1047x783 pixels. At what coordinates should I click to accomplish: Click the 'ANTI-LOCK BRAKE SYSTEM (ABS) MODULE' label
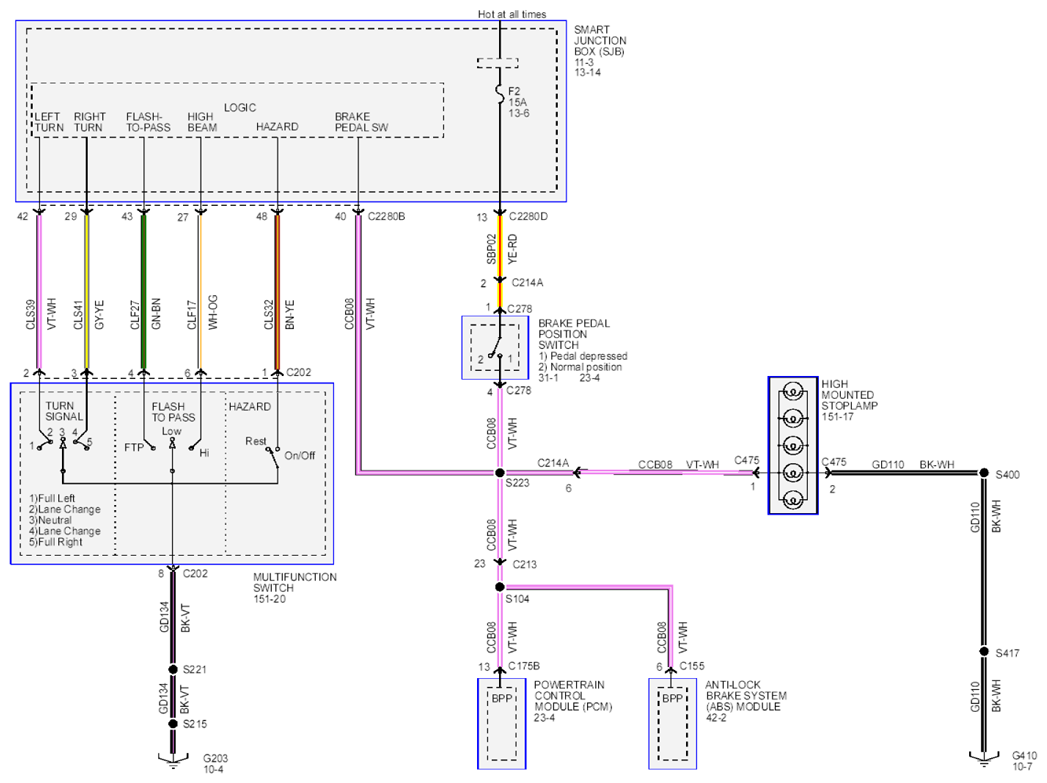pyautogui.click(x=746, y=696)
